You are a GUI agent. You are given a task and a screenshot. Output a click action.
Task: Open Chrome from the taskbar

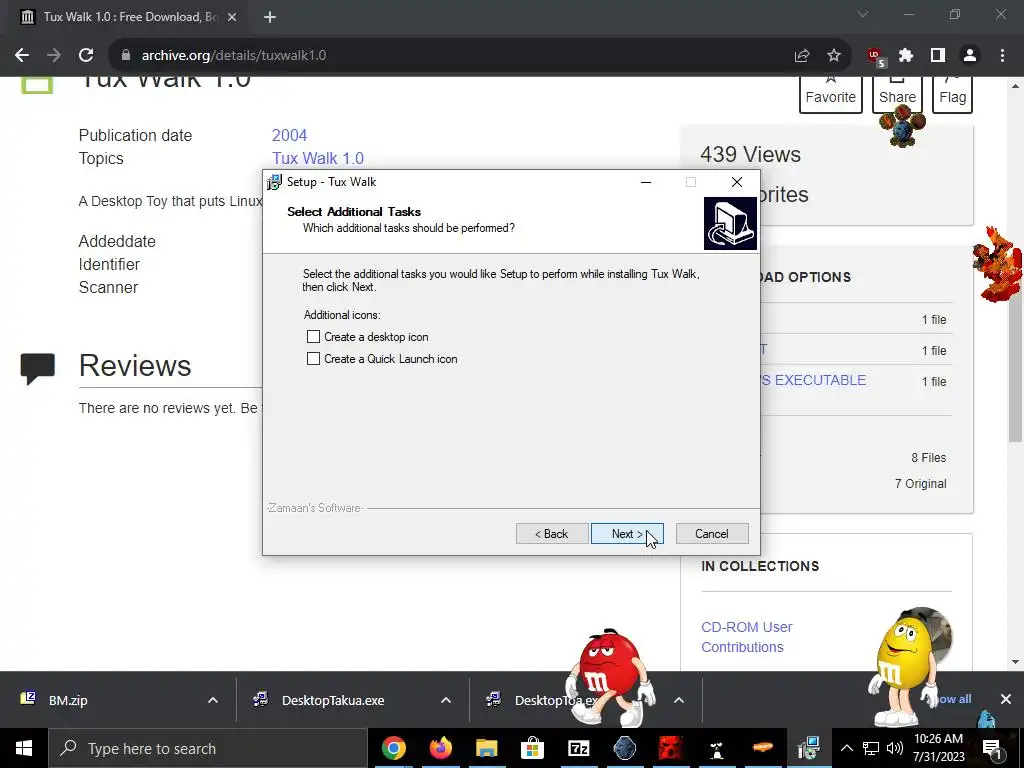coord(394,748)
